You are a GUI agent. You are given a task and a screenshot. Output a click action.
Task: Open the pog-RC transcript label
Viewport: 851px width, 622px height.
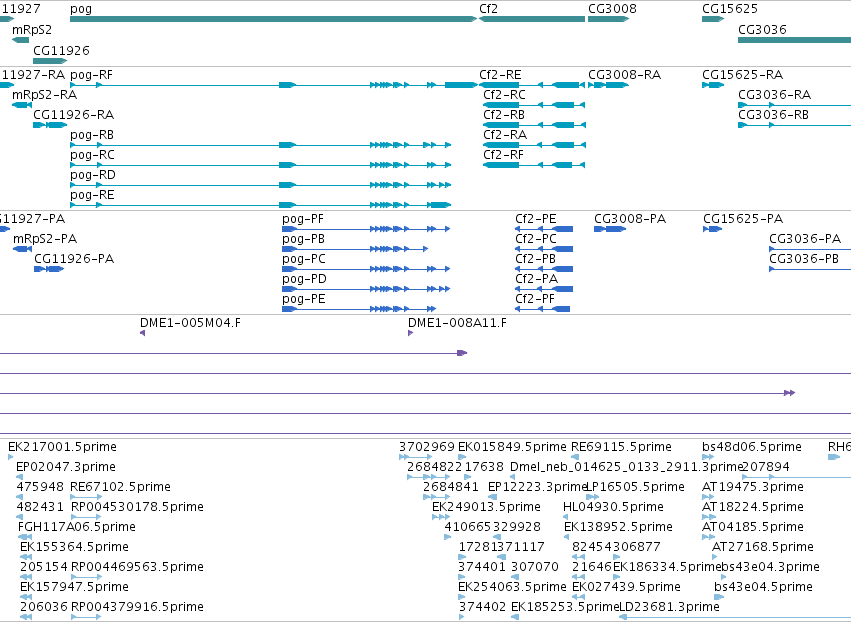[92, 155]
